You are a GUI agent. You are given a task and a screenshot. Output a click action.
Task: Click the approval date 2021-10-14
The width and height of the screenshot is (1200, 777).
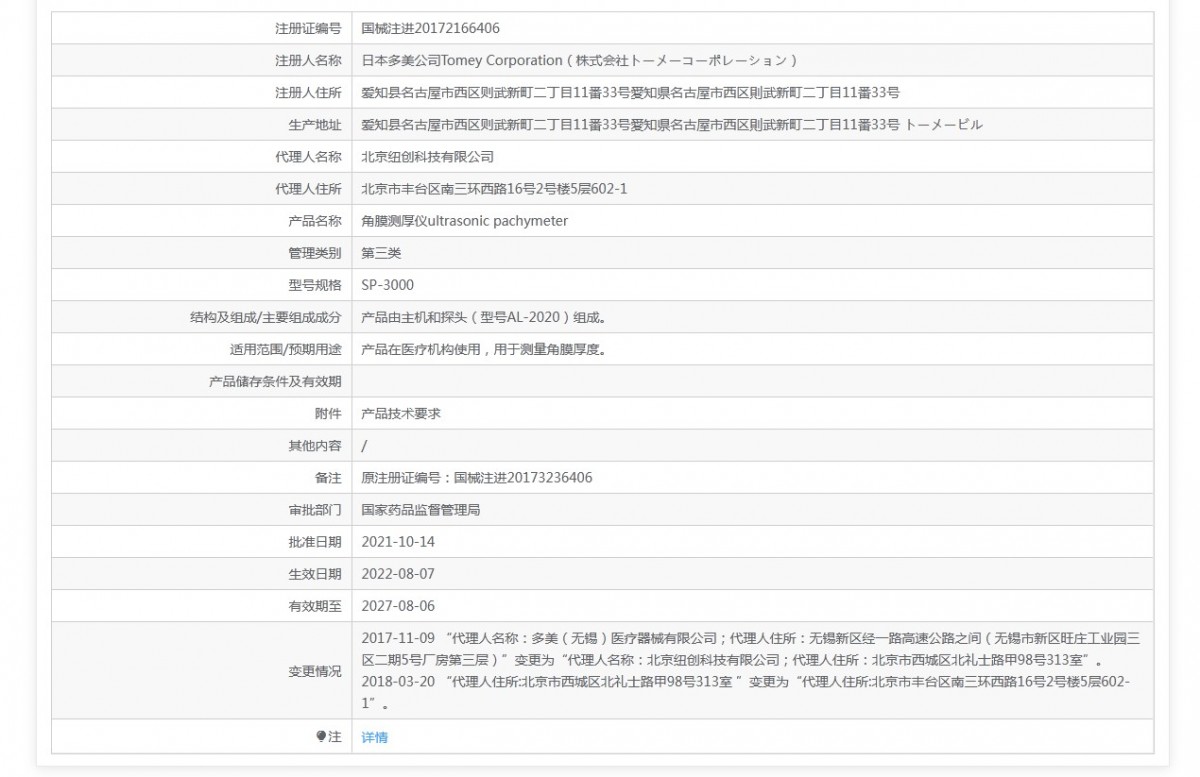coord(398,542)
